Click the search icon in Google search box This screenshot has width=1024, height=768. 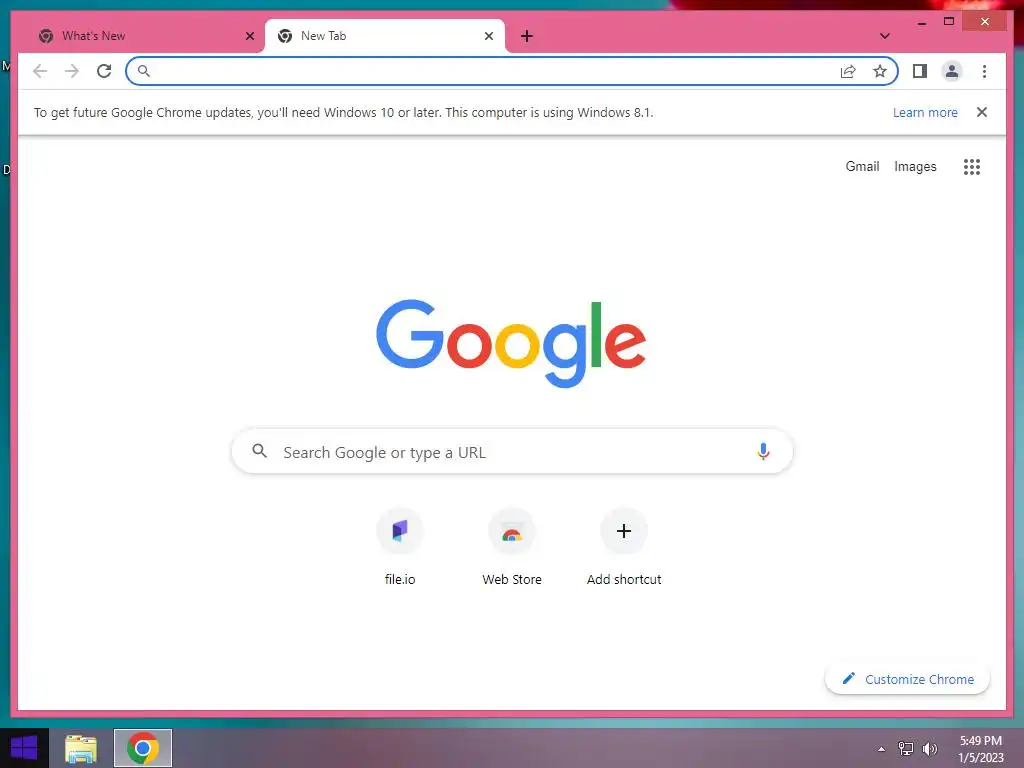click(260, 451)
